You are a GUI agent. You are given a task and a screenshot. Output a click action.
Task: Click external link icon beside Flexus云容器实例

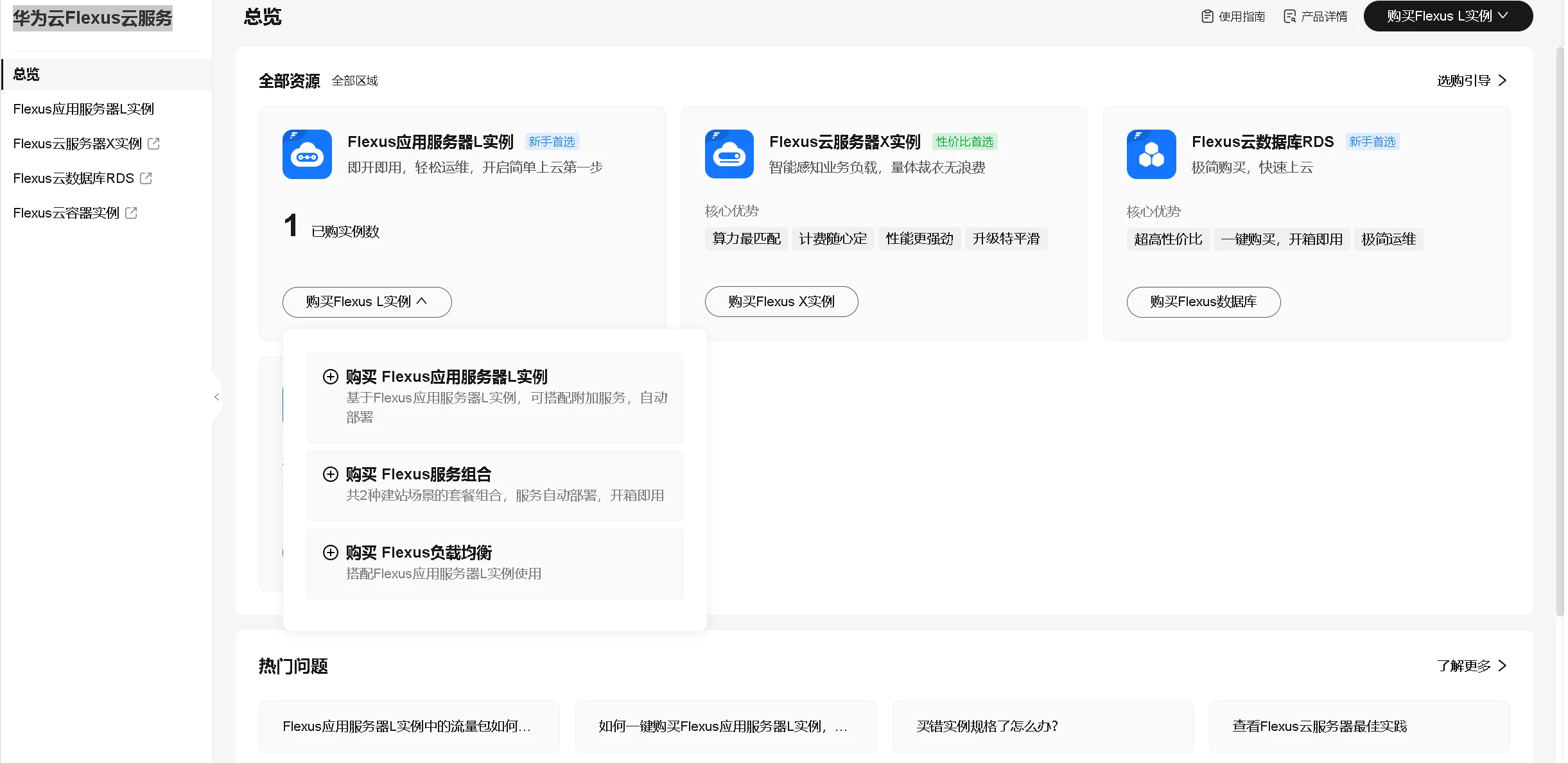coord(131,213)
